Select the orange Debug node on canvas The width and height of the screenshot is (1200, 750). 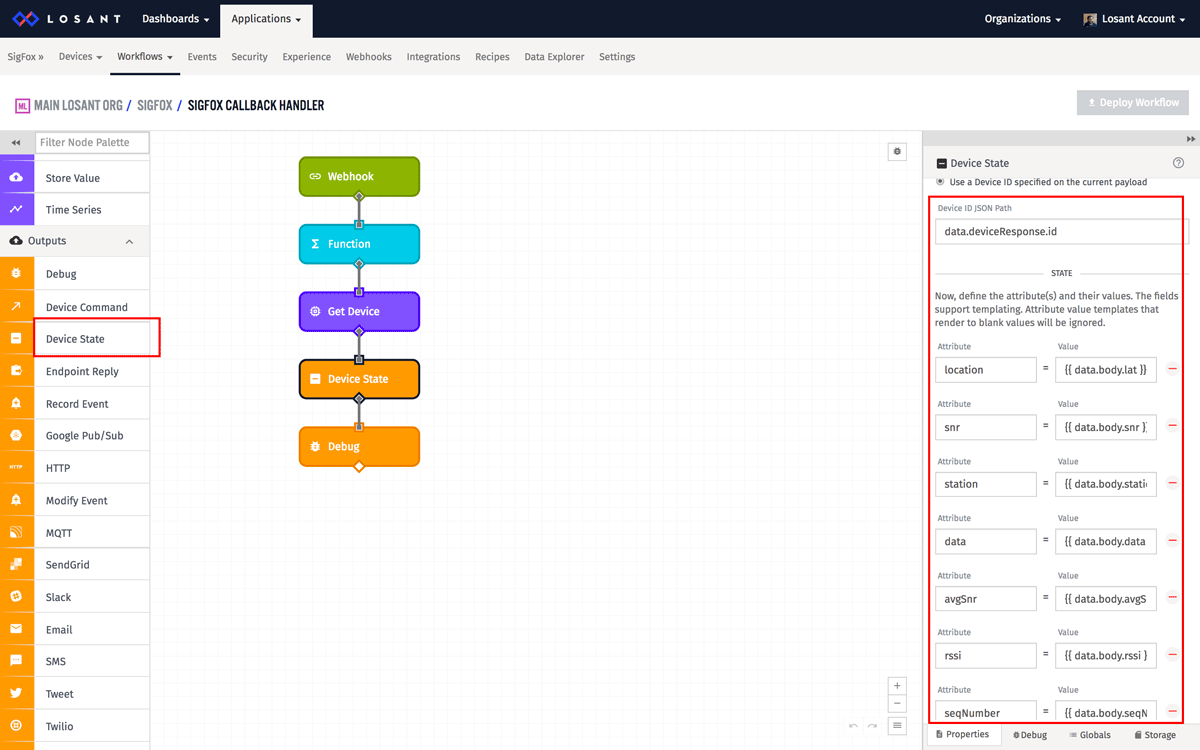(359, 446)
